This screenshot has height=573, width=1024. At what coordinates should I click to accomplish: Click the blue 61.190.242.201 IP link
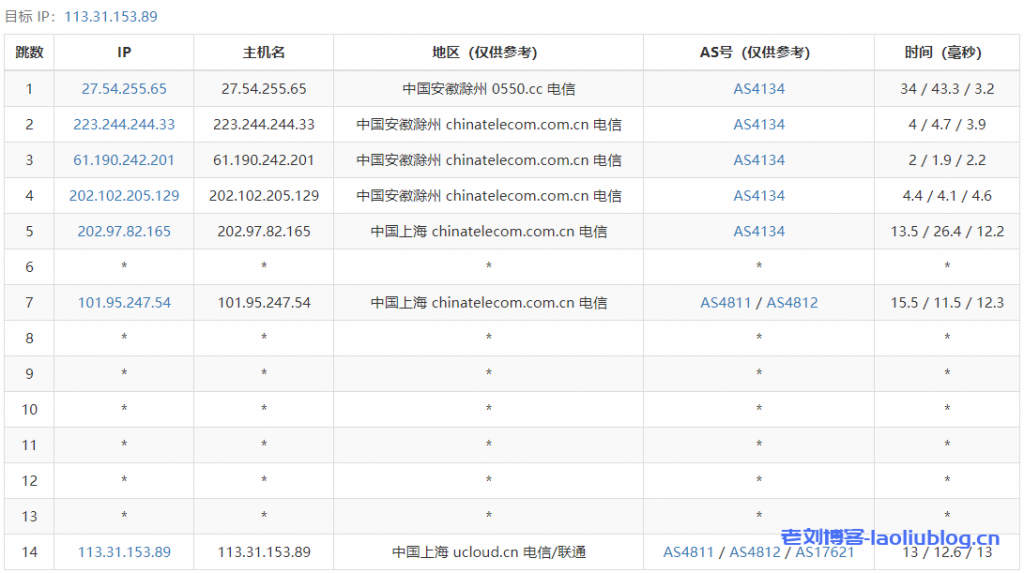[124, 160]
